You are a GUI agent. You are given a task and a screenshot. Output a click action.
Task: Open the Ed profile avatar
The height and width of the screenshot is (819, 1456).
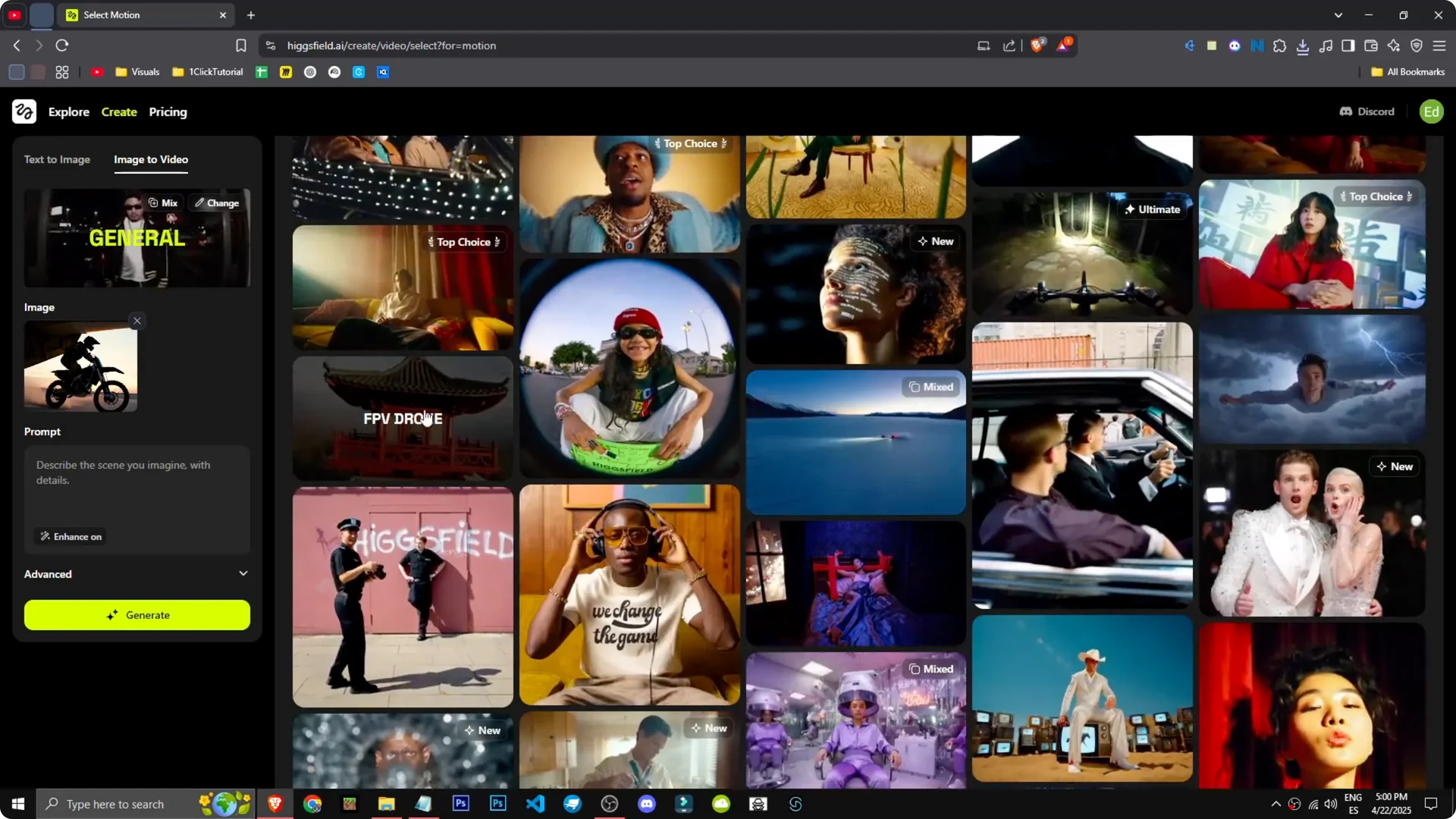click(1432, 111)
